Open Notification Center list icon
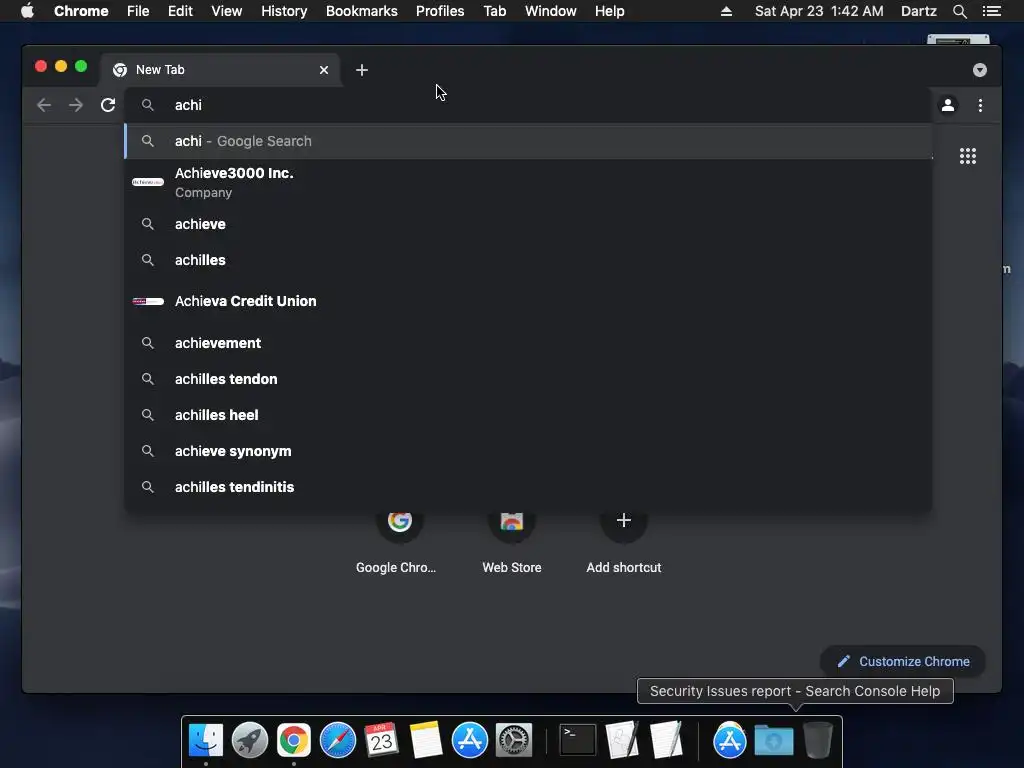This screenshot has width=1024, height=768. [992, 11]
